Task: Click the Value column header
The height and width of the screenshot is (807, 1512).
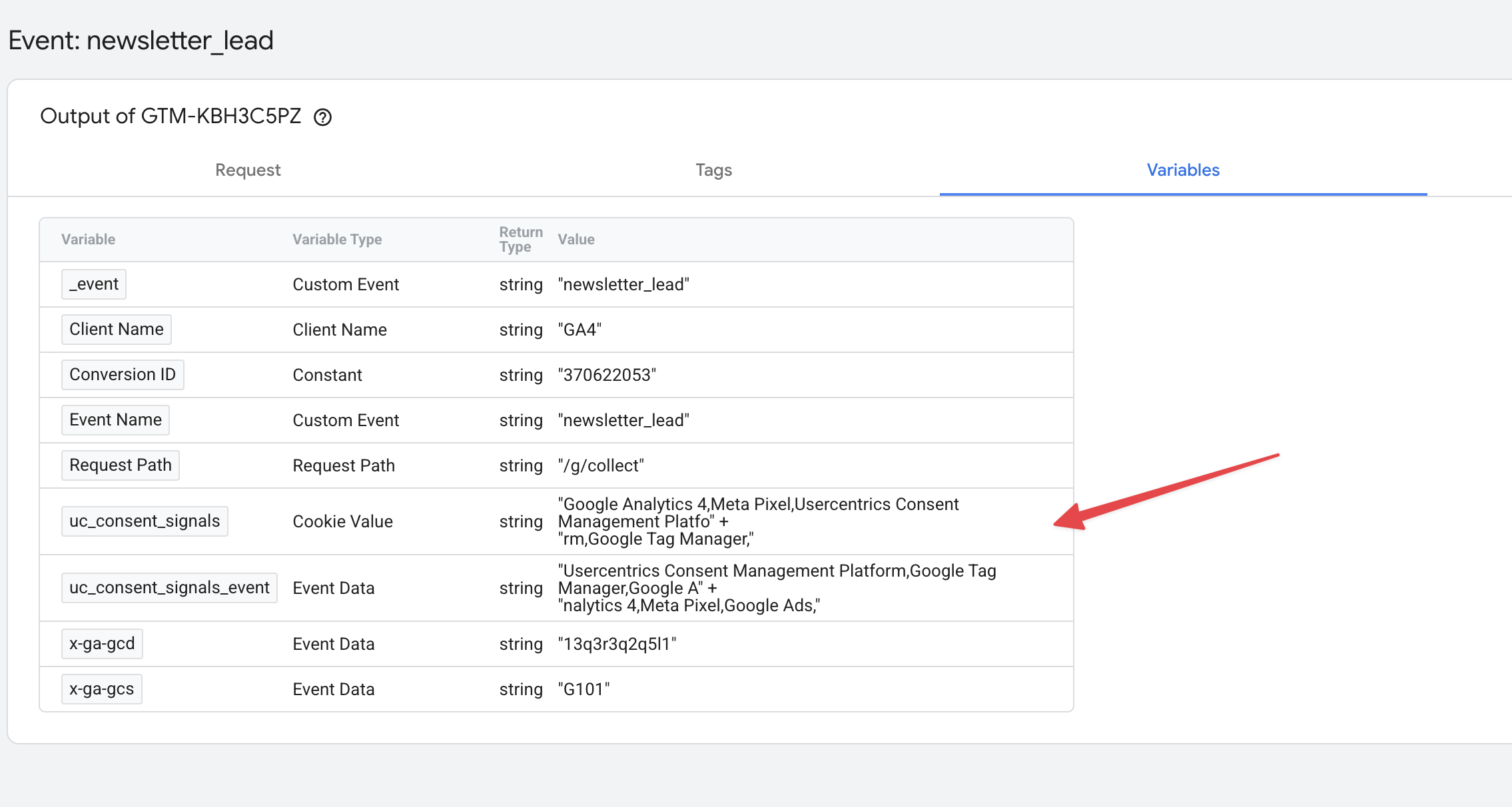Action: [576, 240]
